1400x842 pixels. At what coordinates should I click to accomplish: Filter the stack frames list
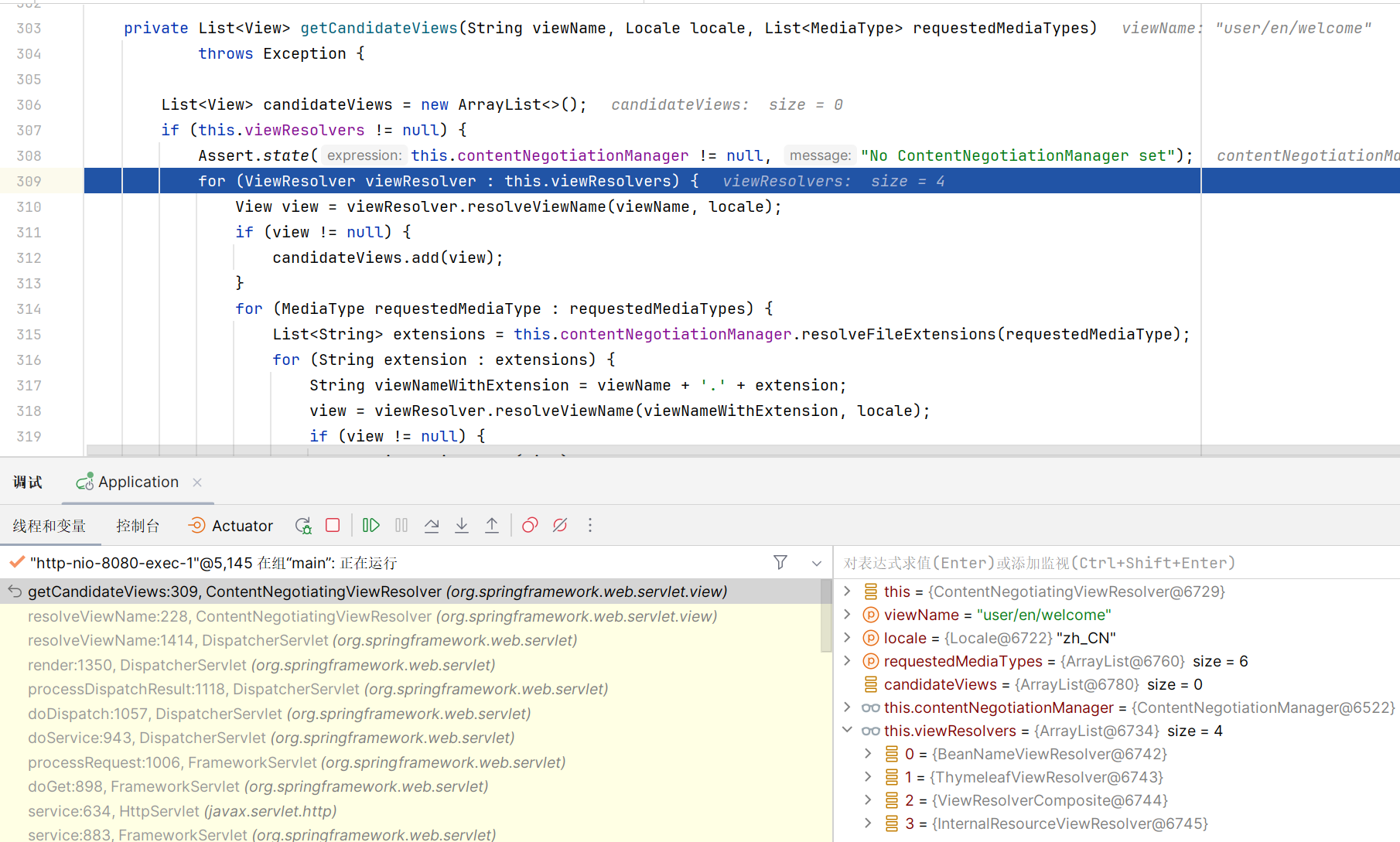pos(780,563)
